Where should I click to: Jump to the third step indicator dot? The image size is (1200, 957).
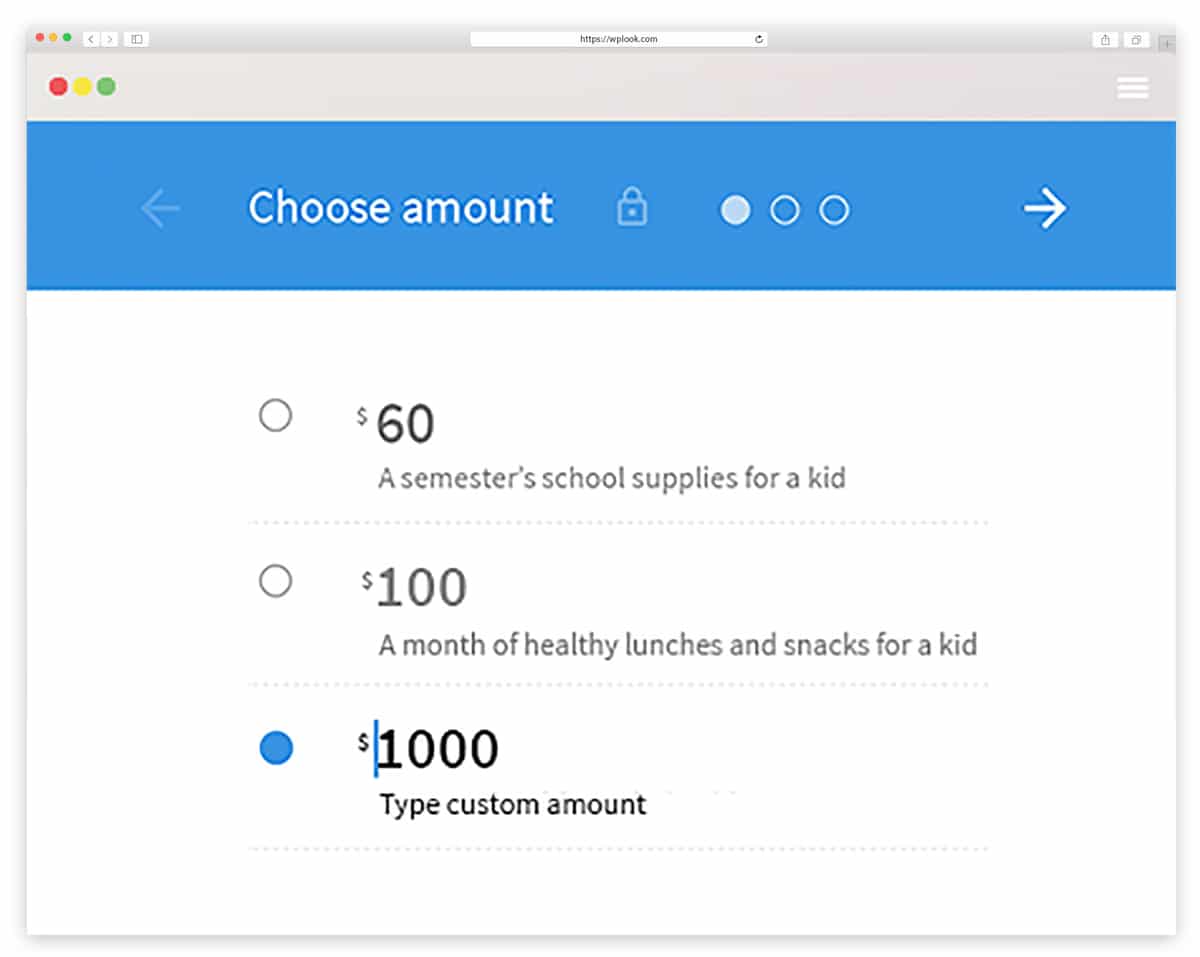point(834,210)
